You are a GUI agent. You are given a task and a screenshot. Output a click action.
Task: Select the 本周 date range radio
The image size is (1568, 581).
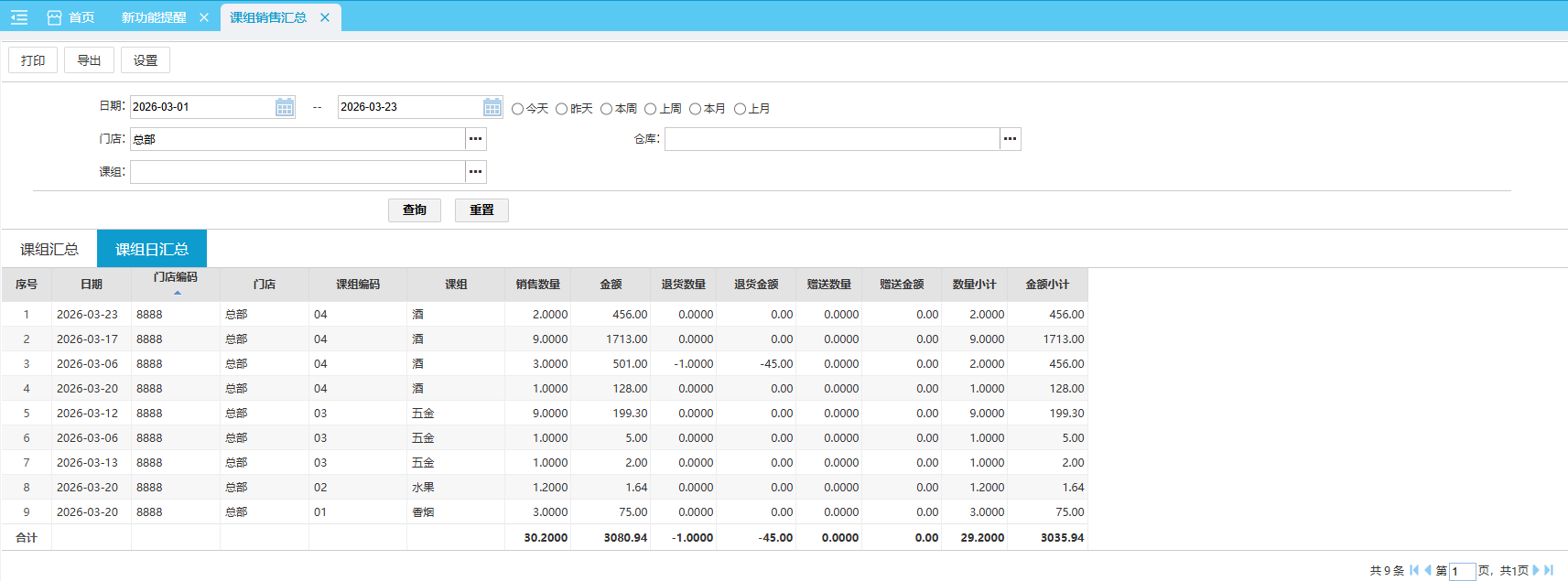coord(607,109)
